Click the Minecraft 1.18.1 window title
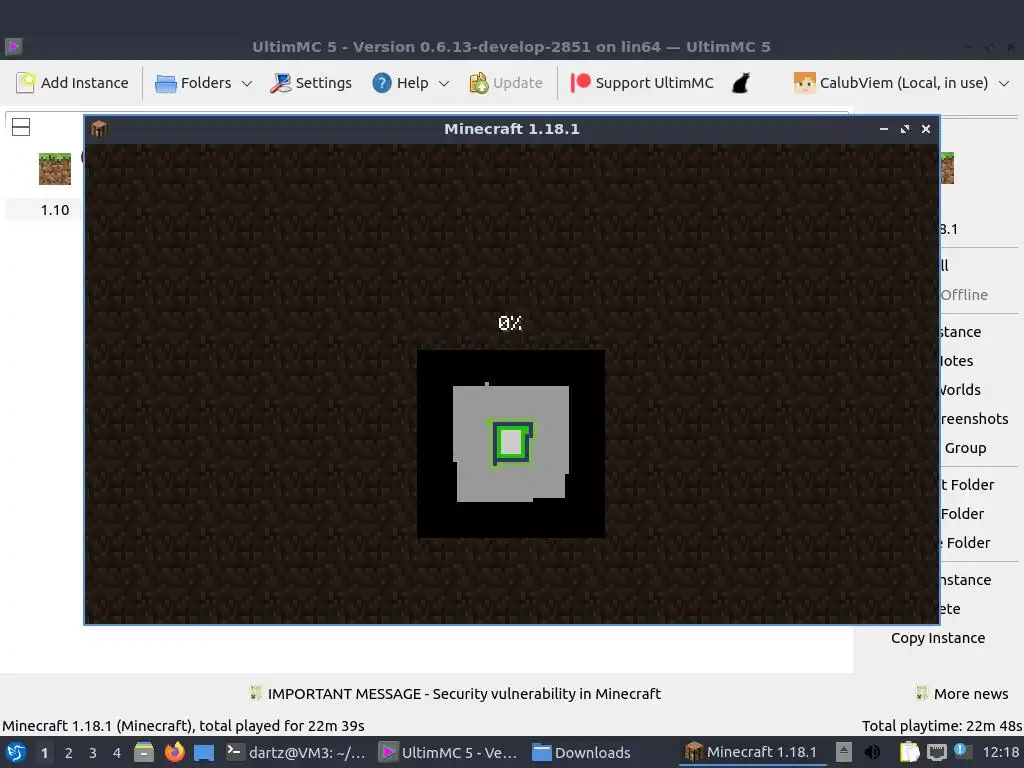Screen dimensions: 1024x768 [511, 129]
